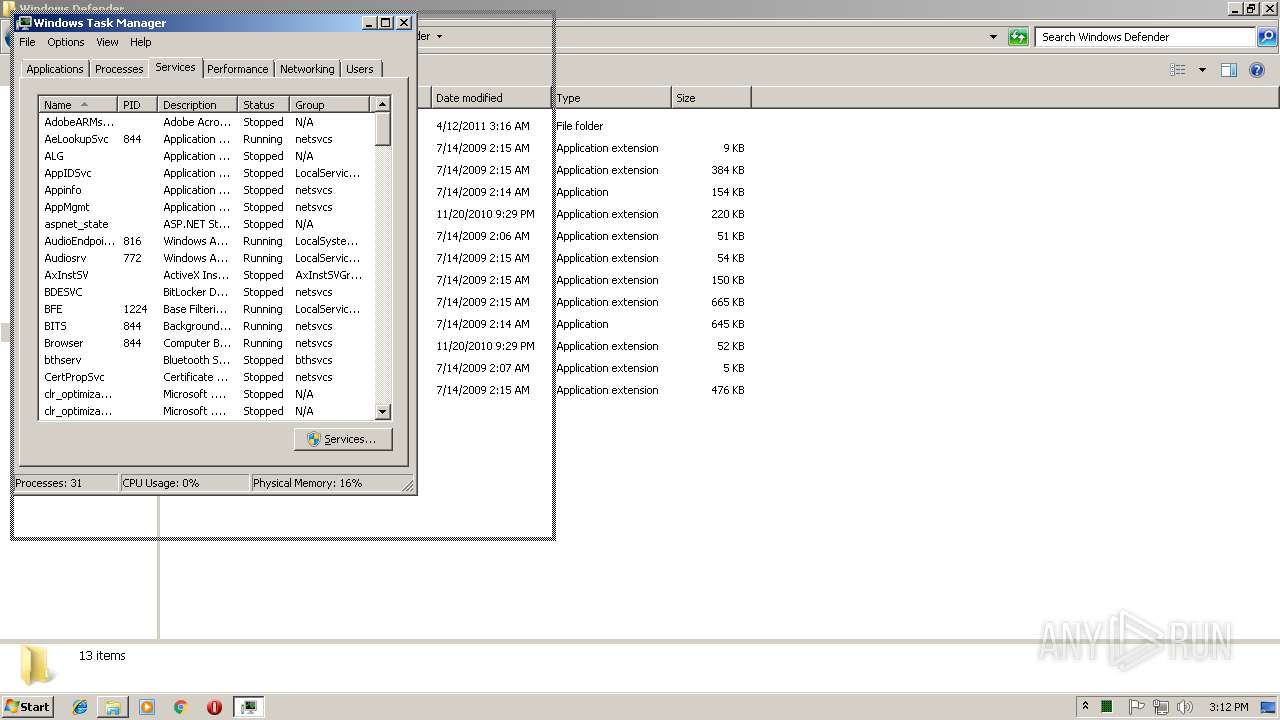
Task: Launch Windows Media Player from taskbar
Action: tap(147, 707)
